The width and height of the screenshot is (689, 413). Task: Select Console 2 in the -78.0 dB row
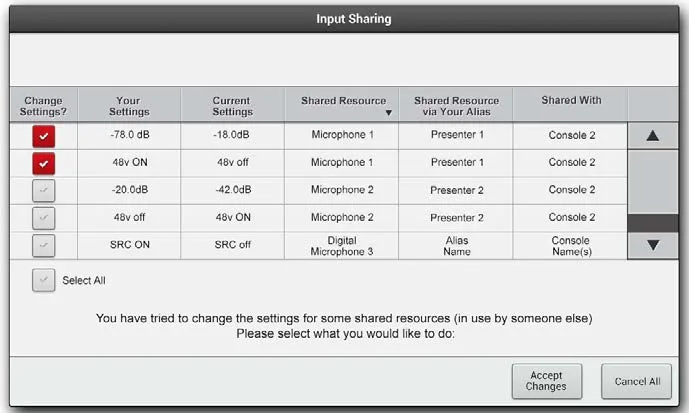click(x=571, y=135)
